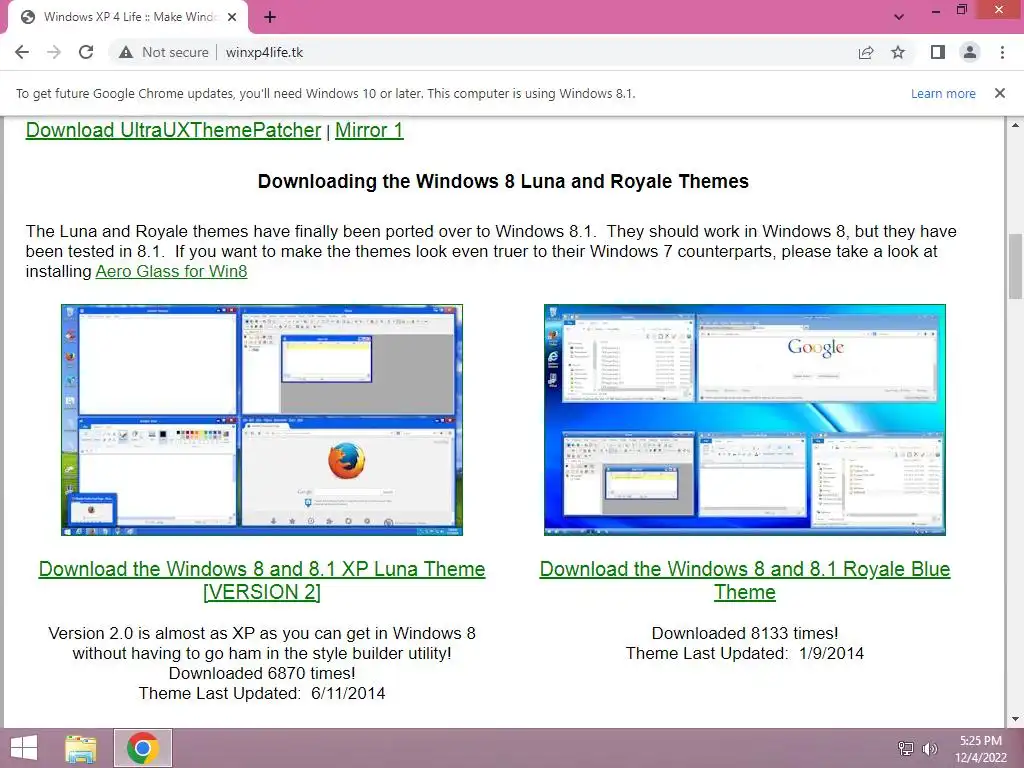Share this page via share icon
1024x768 pixels.
866,52
